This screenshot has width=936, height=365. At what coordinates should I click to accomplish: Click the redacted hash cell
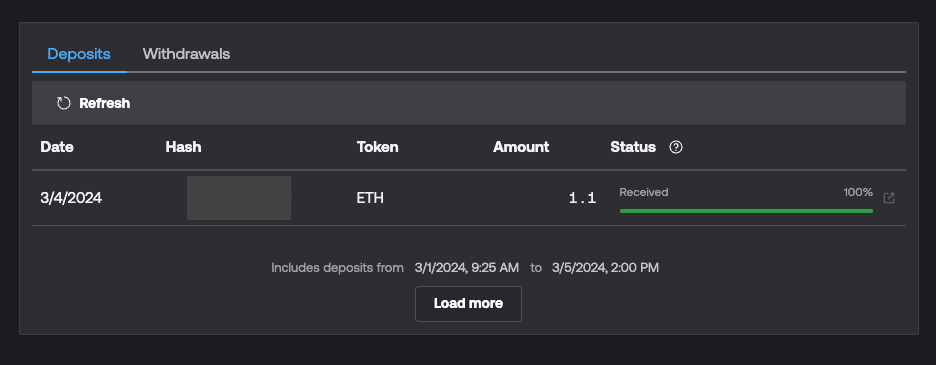239,198
